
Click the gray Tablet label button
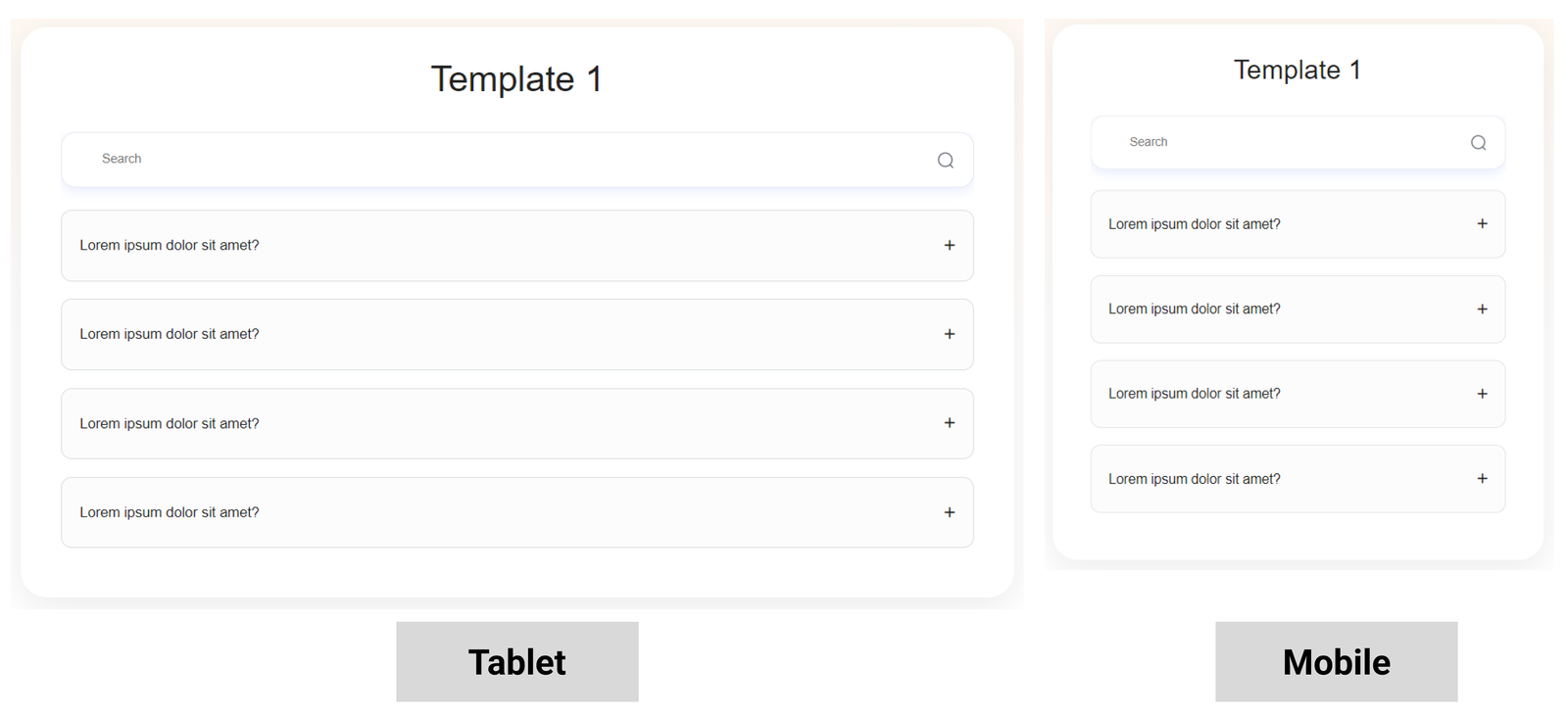tap(517, 662)
